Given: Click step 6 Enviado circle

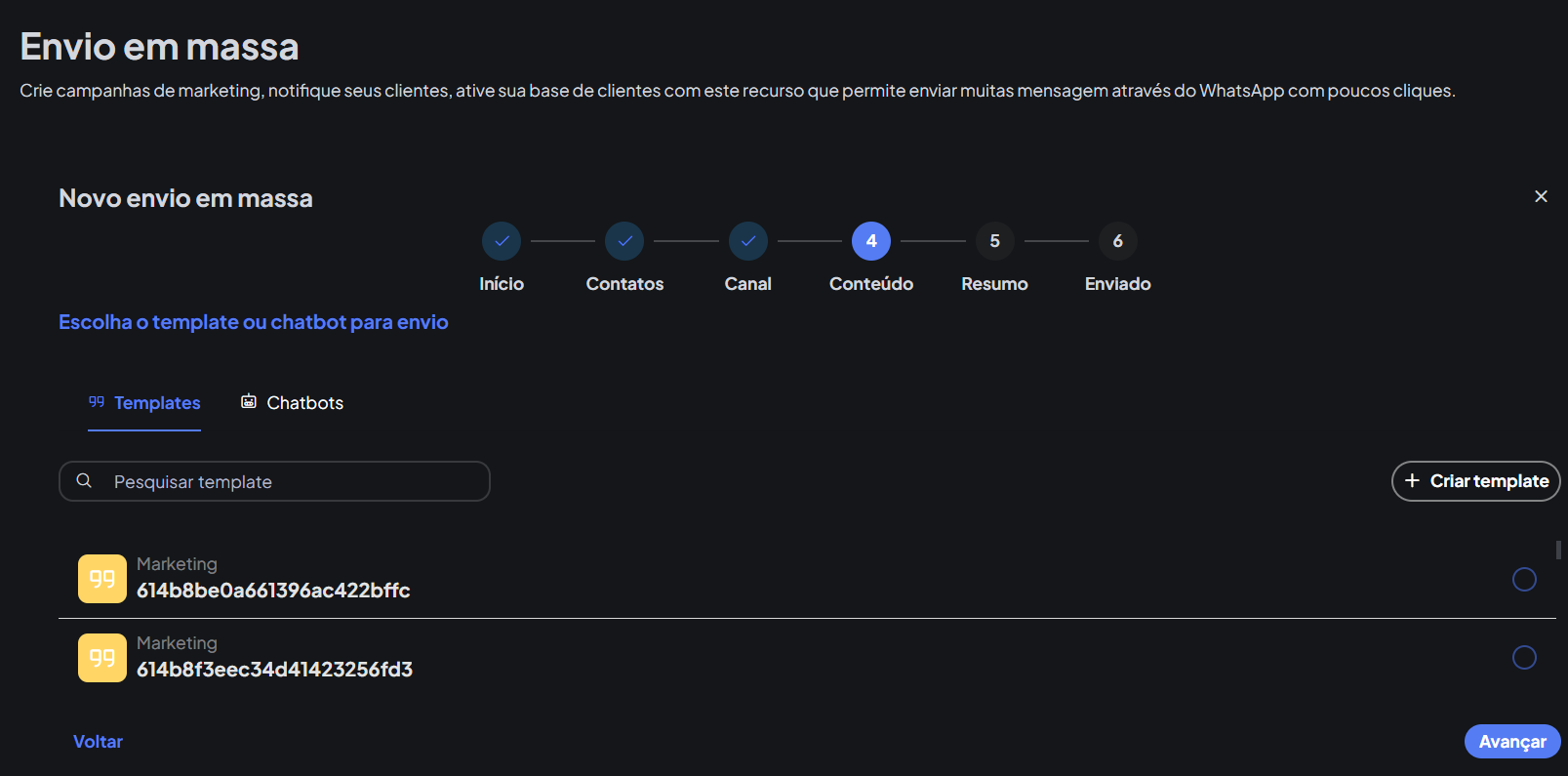Looking at the screenshot, I should (x=1117, y=241).
